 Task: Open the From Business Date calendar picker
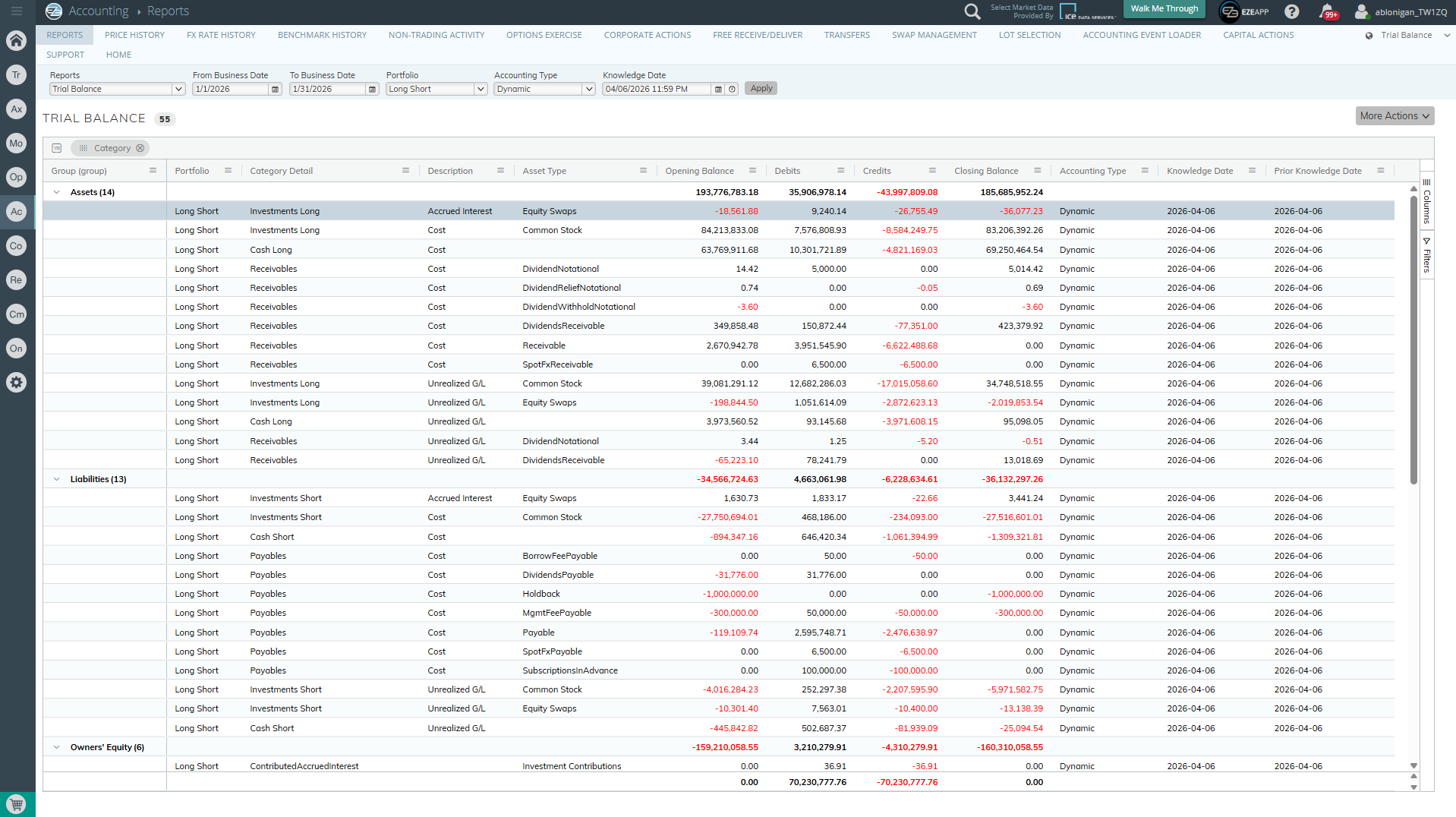coord(276,89)
